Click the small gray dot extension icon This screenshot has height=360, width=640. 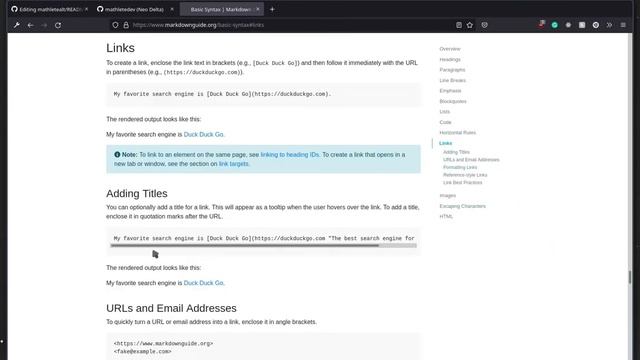point(568,25)
